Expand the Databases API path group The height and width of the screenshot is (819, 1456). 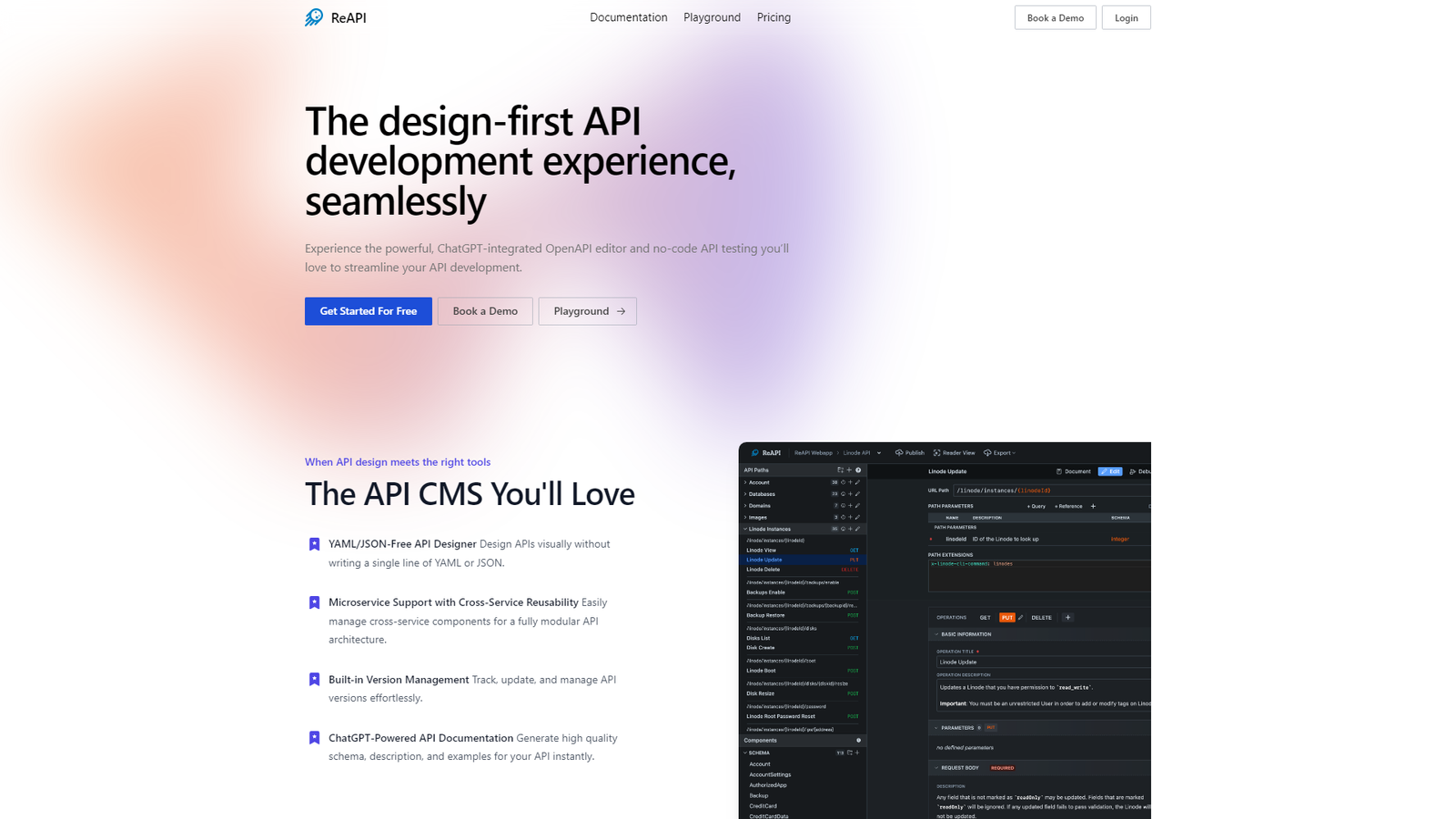pyautogui.click(x=745, y=494)
